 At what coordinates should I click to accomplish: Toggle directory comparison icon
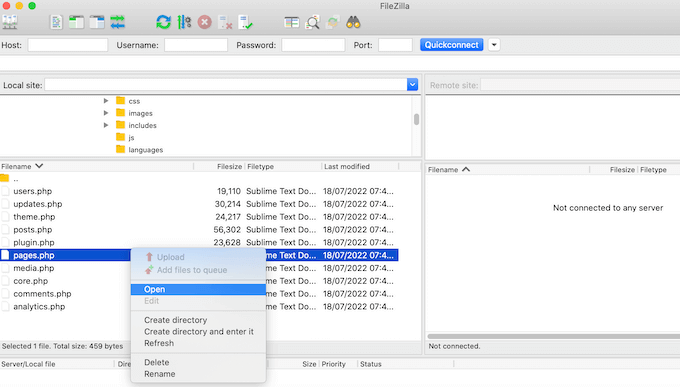tap(312, 22)
